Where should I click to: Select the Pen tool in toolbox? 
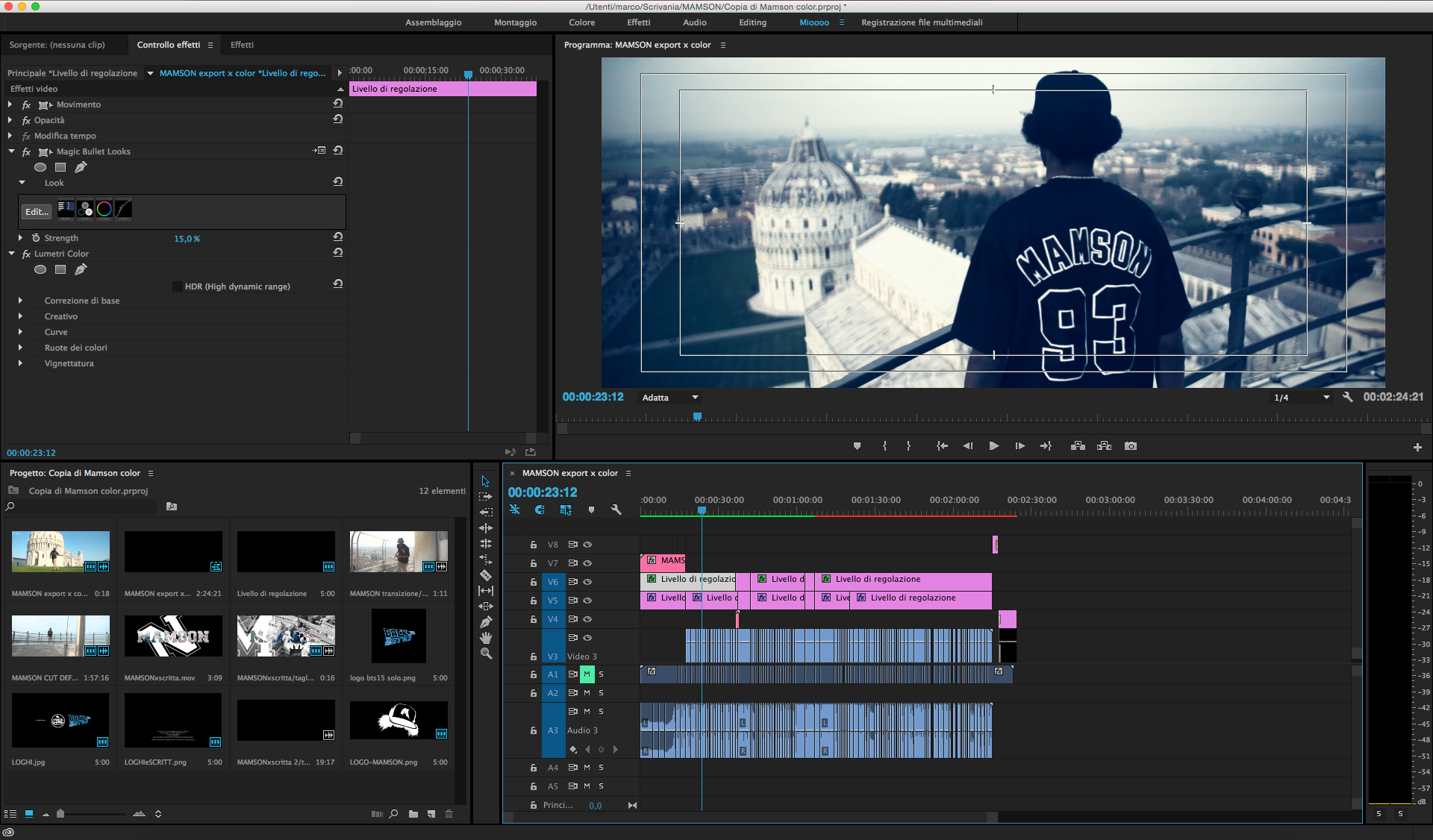[486, 622]
